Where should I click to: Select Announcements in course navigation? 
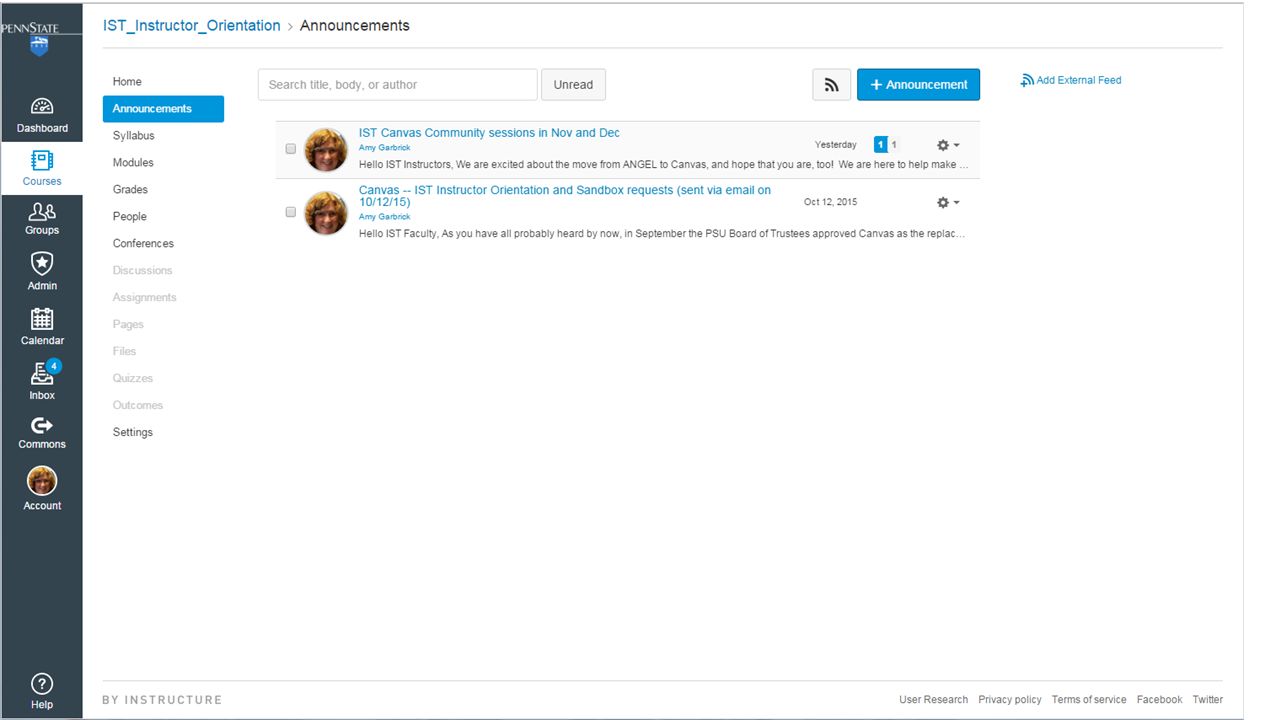[x=163, y=109]
